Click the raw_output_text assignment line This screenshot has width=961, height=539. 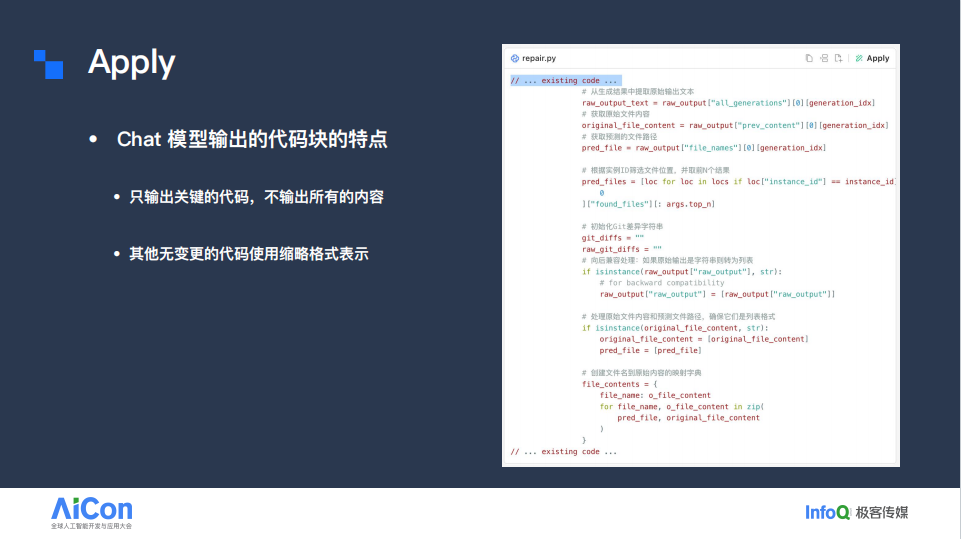point(728,103)
